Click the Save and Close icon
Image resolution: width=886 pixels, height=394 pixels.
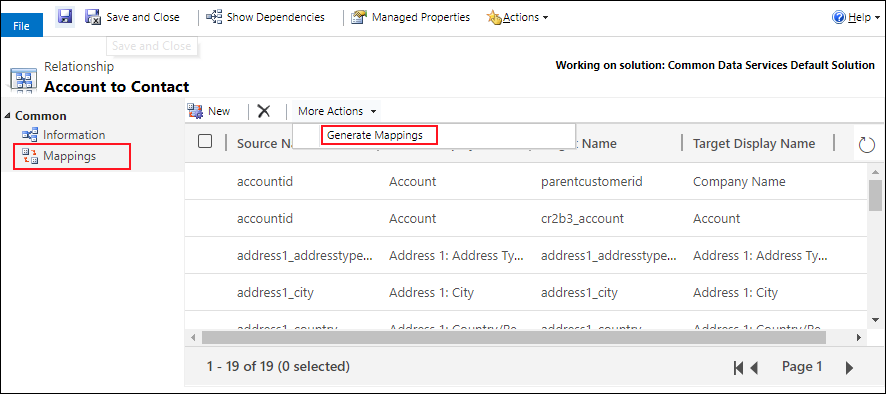[93, 18]
